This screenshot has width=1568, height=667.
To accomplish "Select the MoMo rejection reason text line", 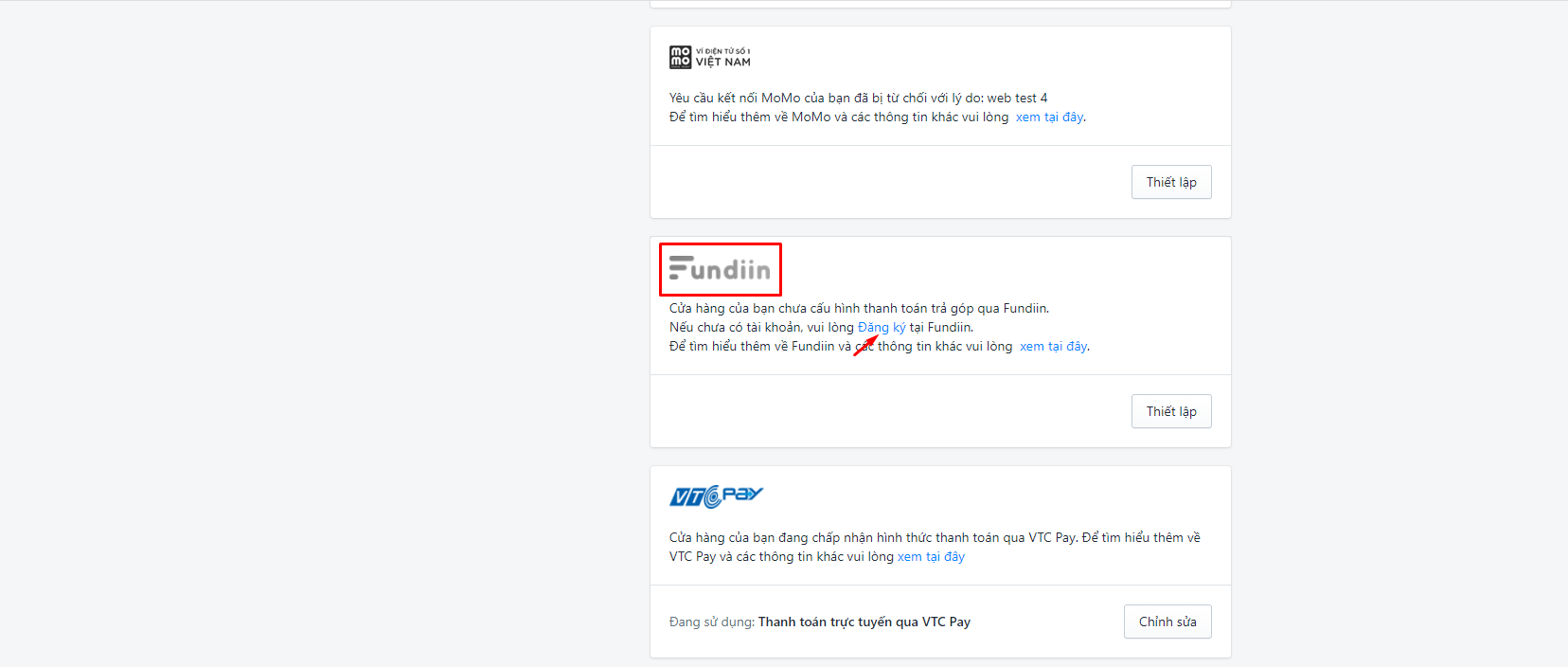I will coord(858,98).
